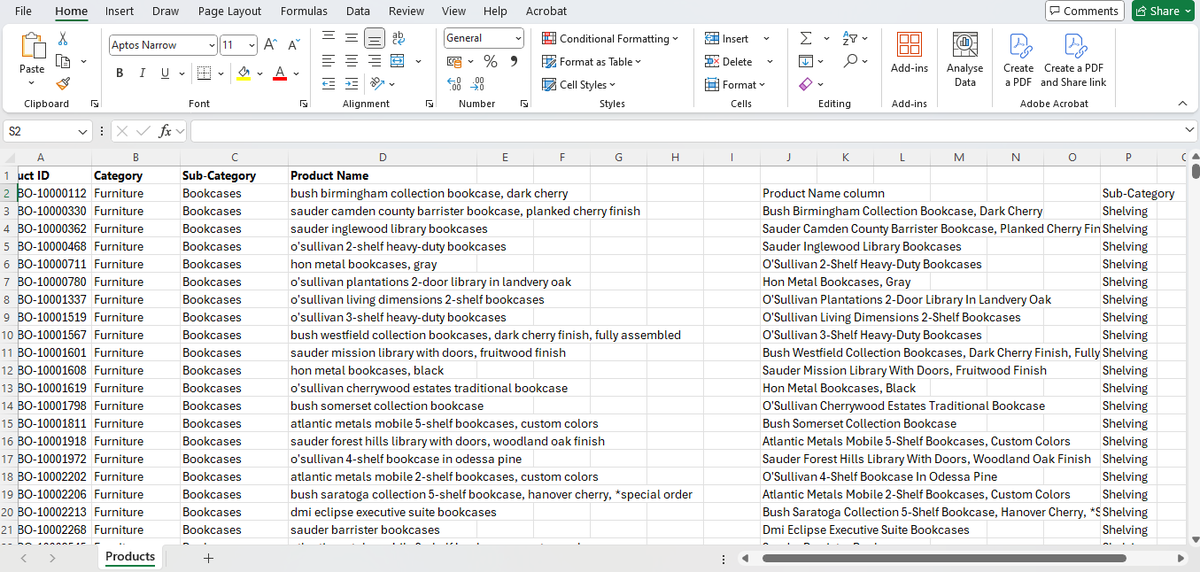The width and height of the screenshot is (1200, 572).
Task: Apply the Comma Style format
Action: coord(513,62)
